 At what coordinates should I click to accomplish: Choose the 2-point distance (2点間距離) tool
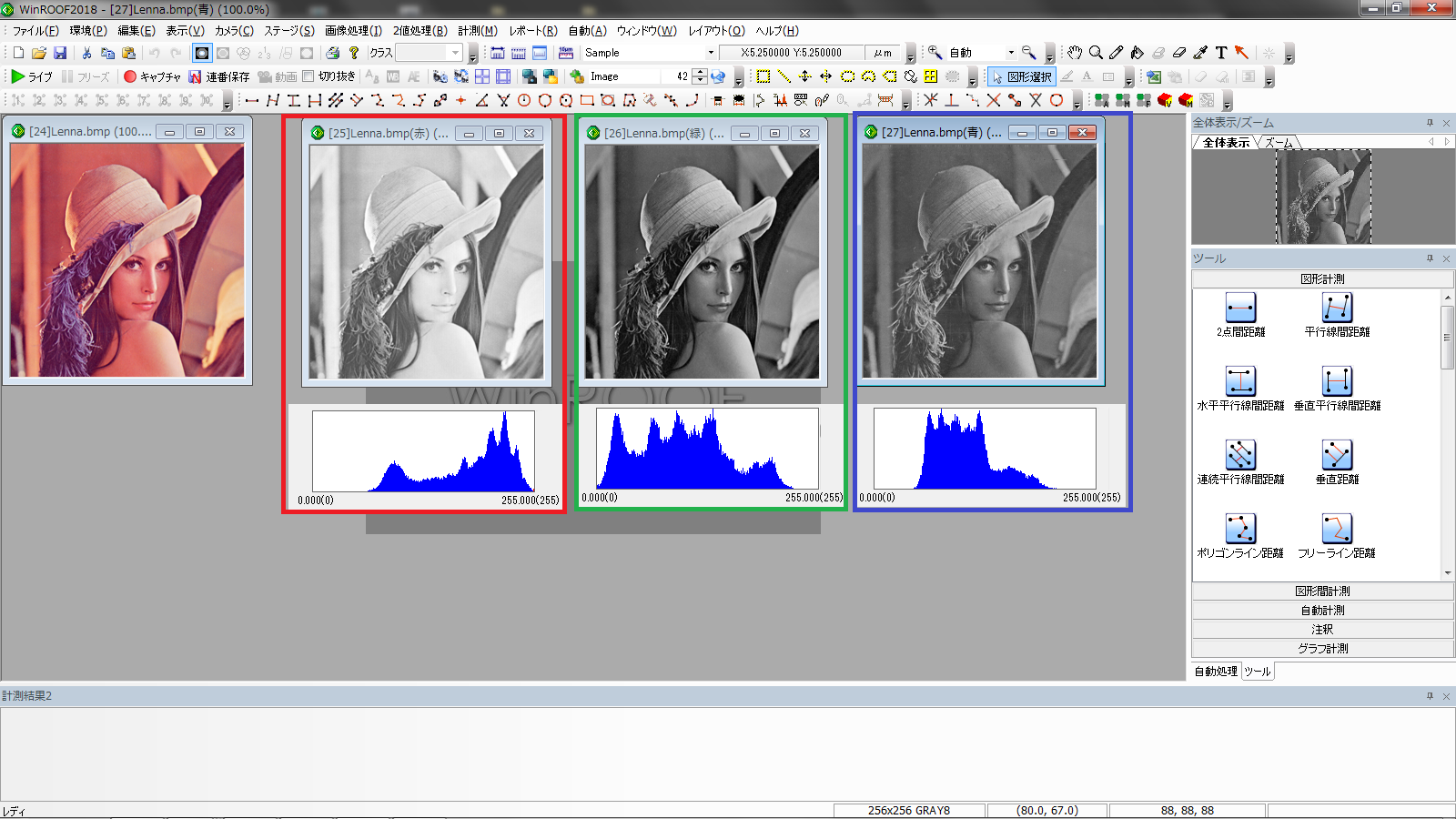click(x=1240, y=315)
